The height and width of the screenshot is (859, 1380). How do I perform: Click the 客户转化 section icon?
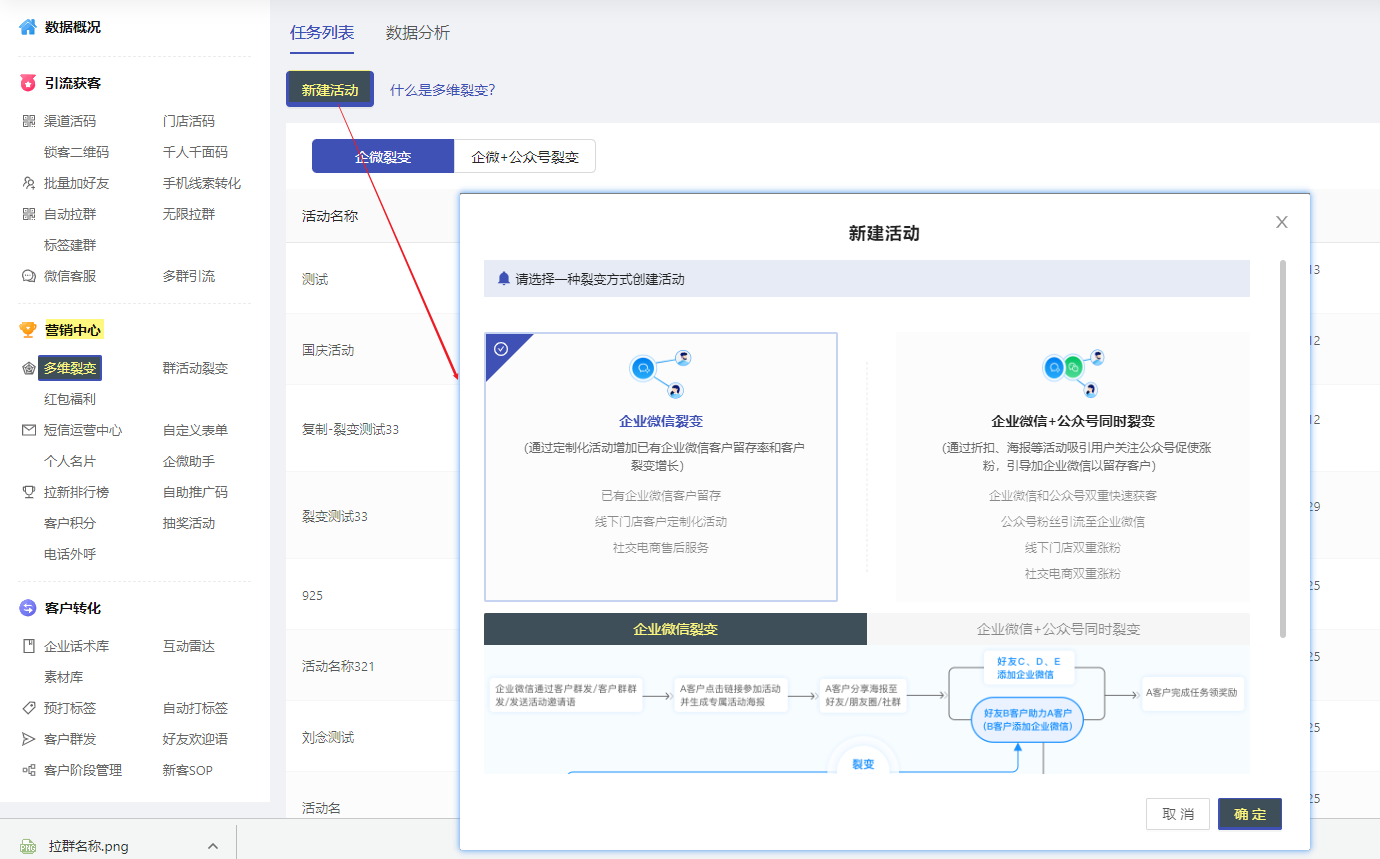point(28,608)
